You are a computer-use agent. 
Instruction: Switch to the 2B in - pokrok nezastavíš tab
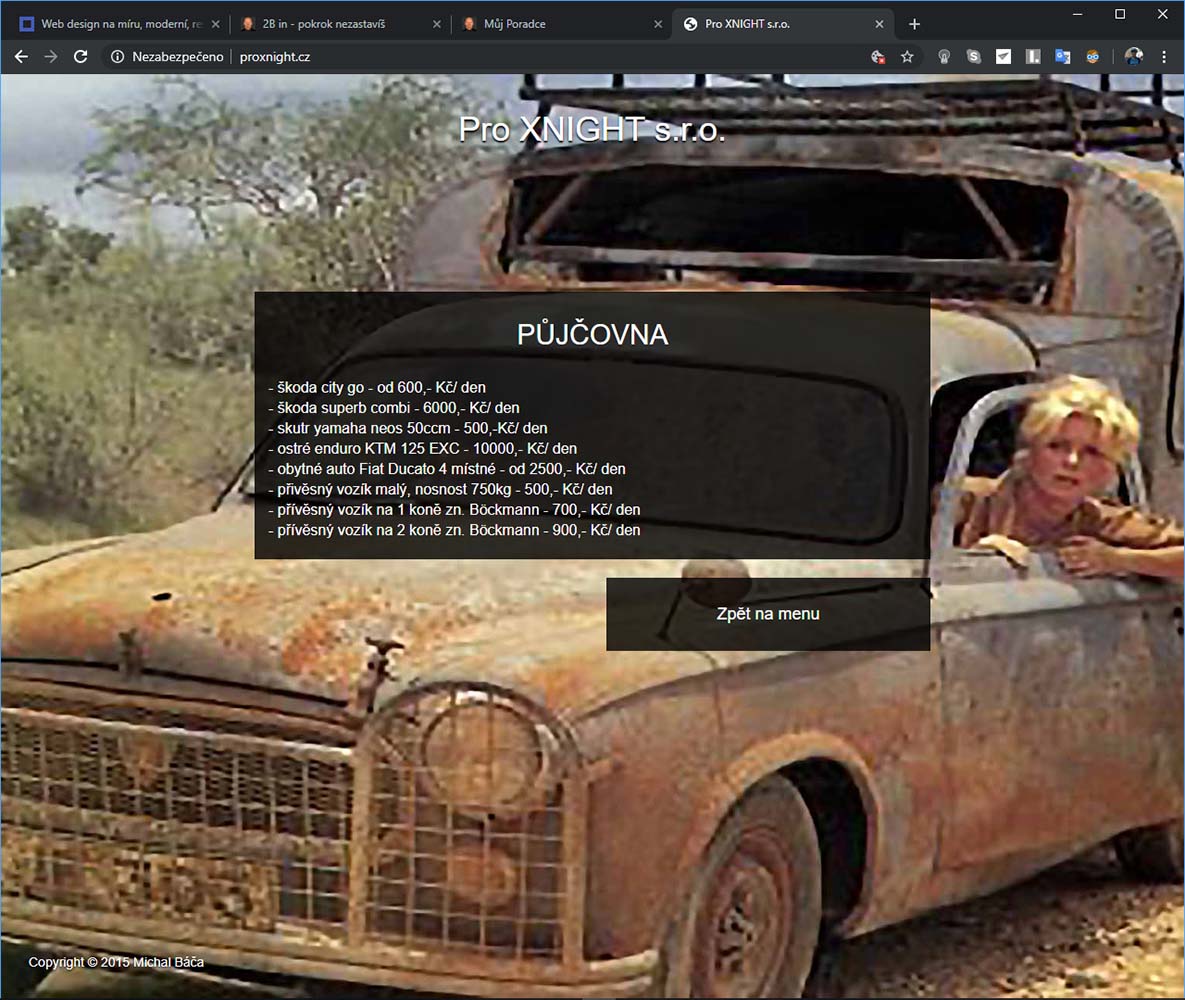click(x=339, y=24)
